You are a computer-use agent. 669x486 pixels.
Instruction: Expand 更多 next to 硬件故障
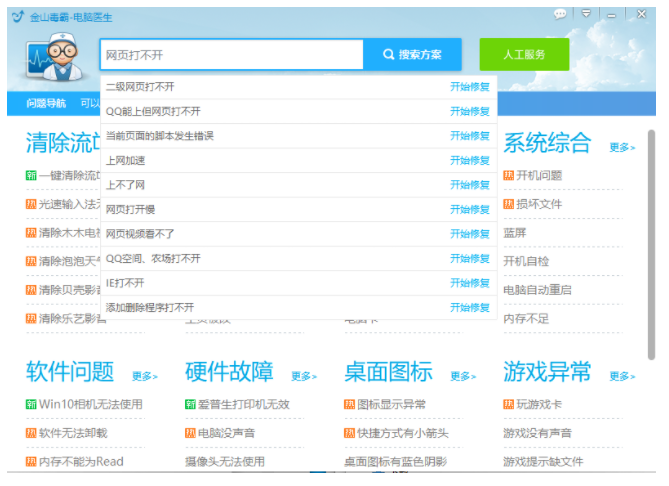(x=304, y=376)
